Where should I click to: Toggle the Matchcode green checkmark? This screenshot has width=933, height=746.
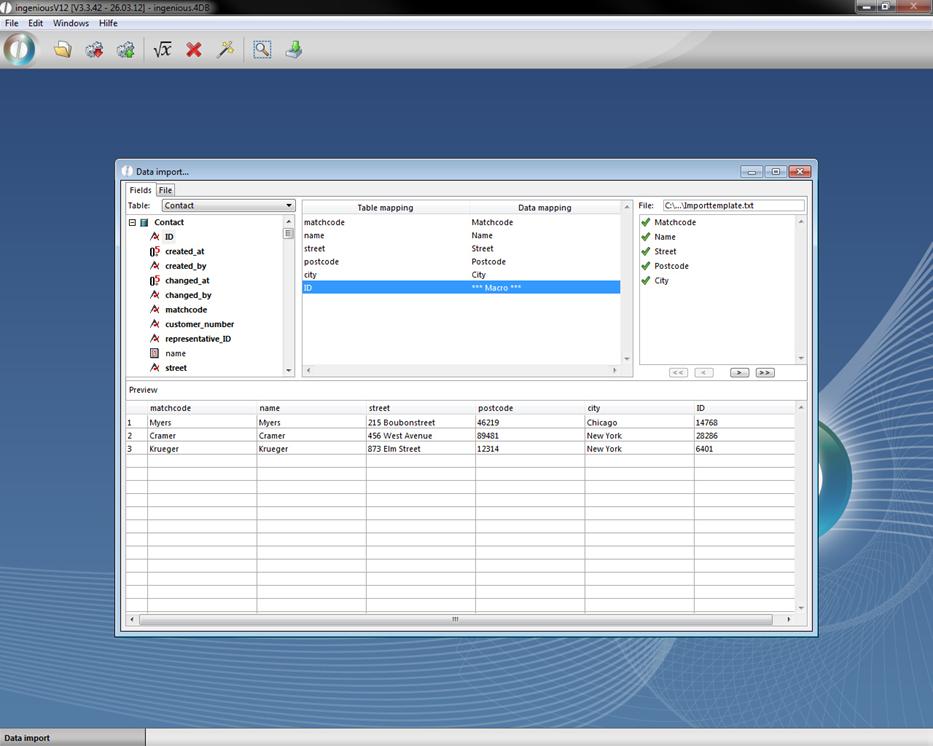pos(646,222)
